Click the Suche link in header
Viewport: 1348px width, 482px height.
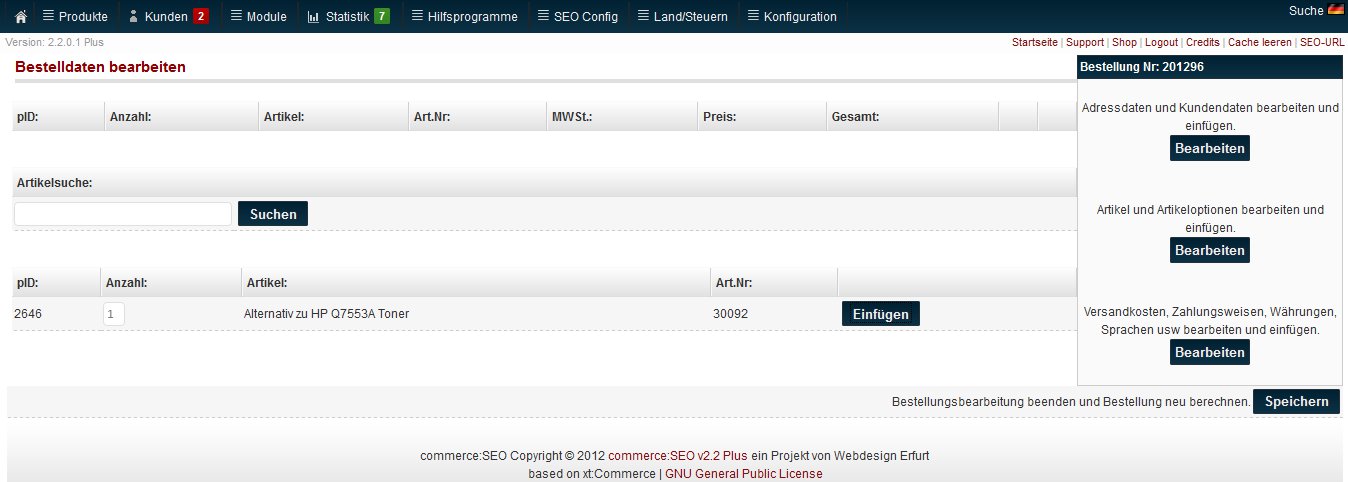[x=1306, y=10]
